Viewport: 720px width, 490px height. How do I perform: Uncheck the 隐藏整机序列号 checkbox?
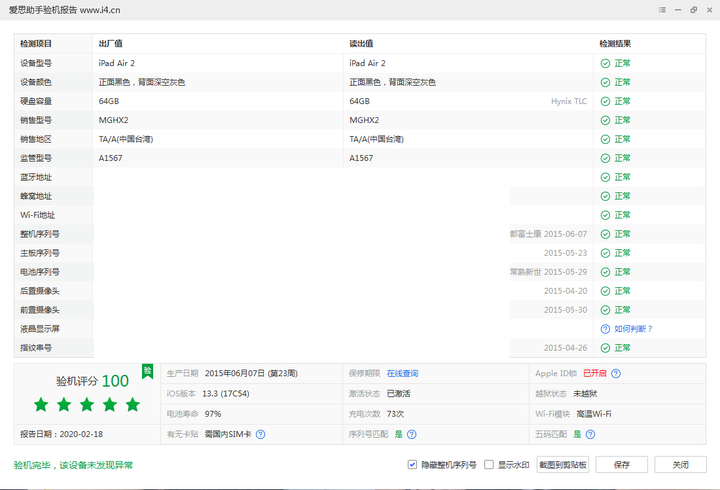pos(412,465)
